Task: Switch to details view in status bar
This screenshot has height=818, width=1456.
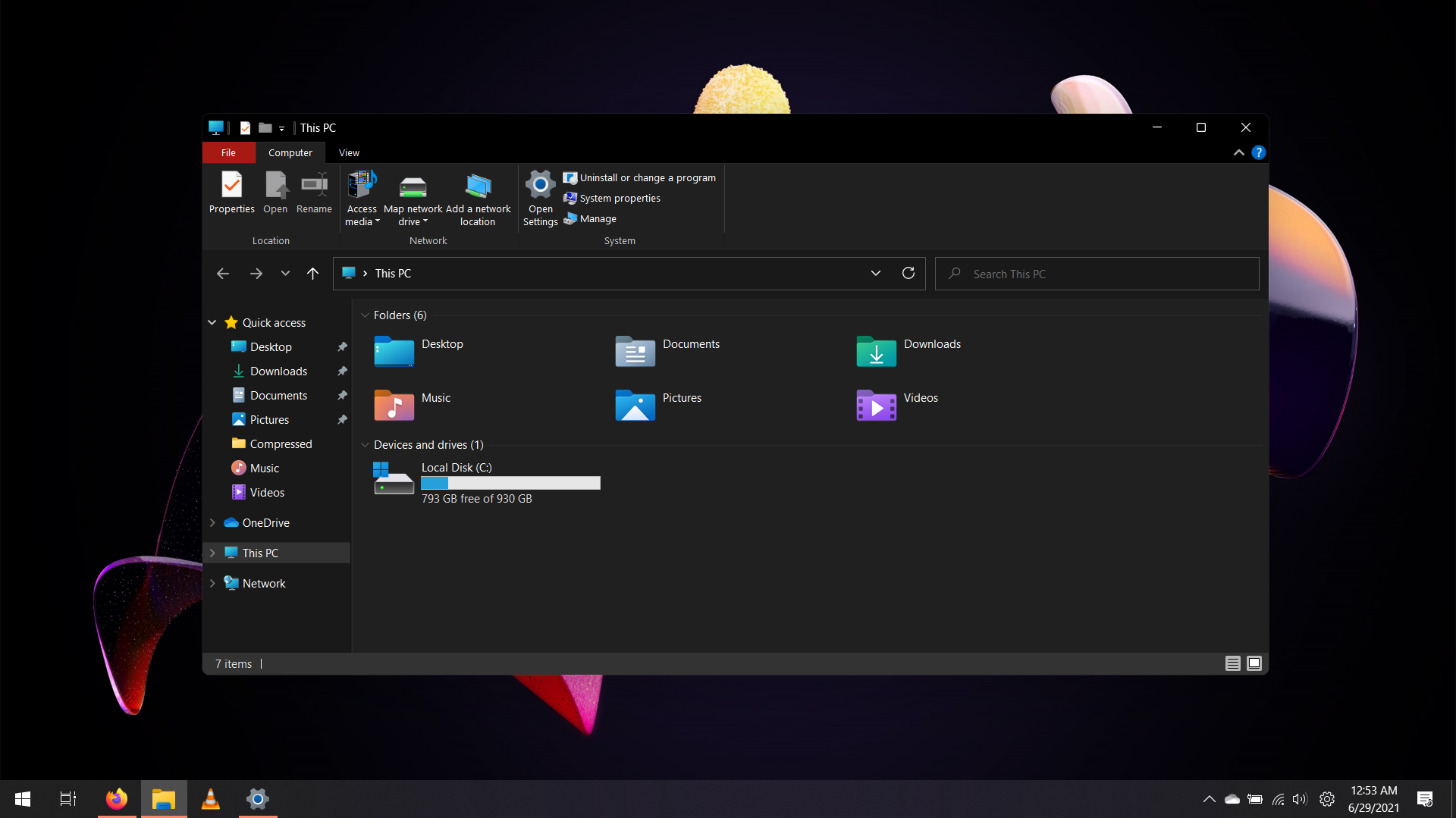Action: pos(1232,663)
